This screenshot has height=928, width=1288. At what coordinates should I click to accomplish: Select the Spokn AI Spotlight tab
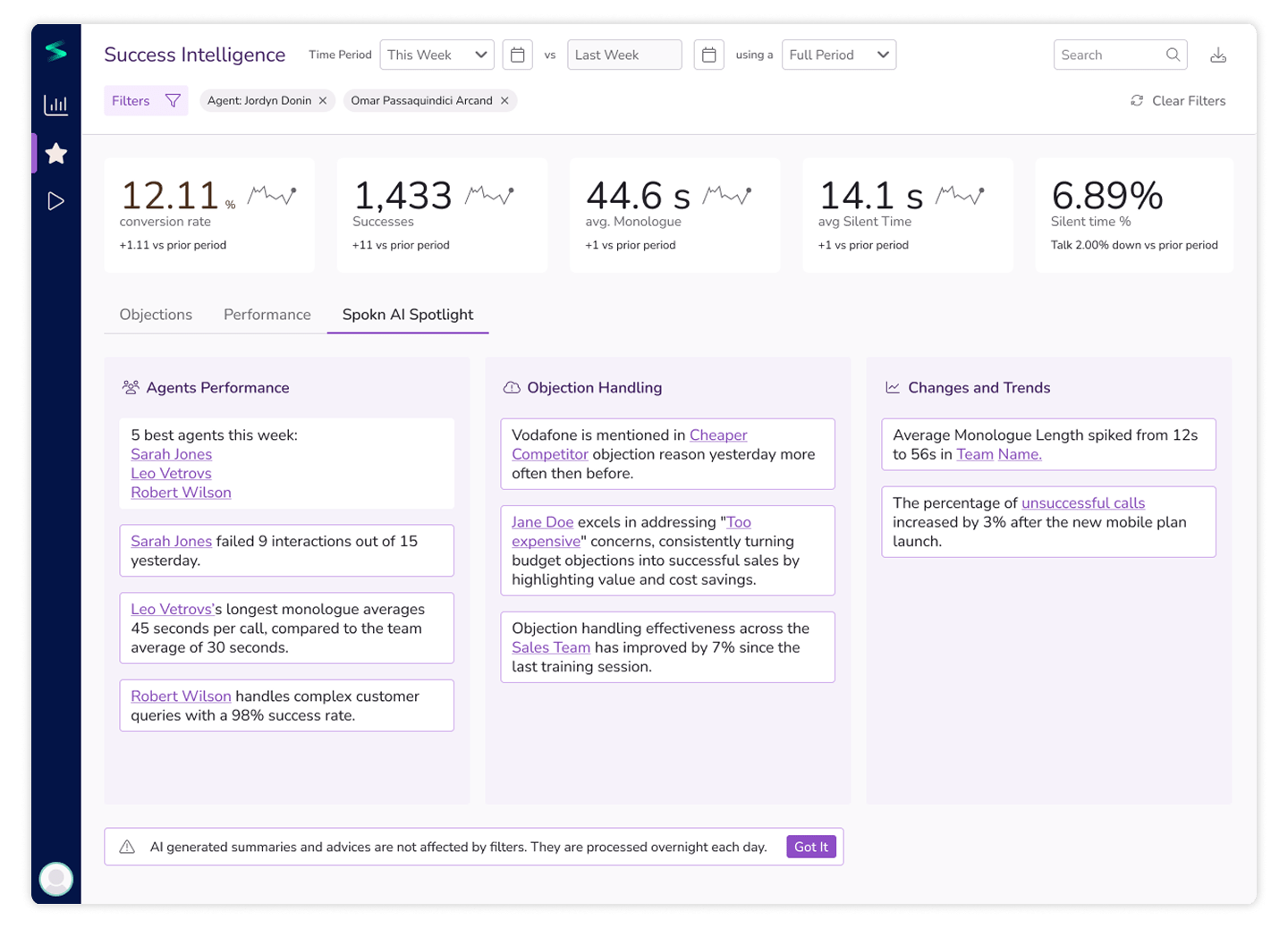click(x=408, y=315)
